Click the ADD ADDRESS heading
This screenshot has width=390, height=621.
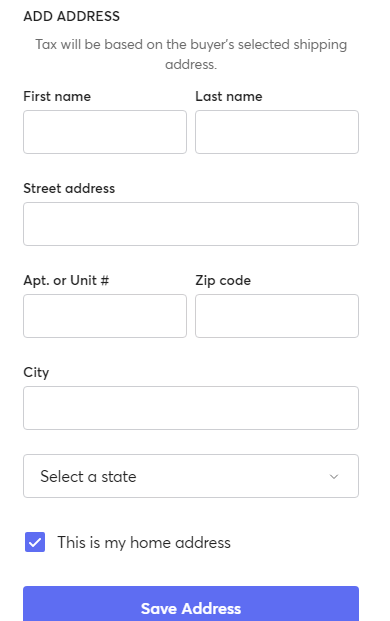(x=72, y=16)
